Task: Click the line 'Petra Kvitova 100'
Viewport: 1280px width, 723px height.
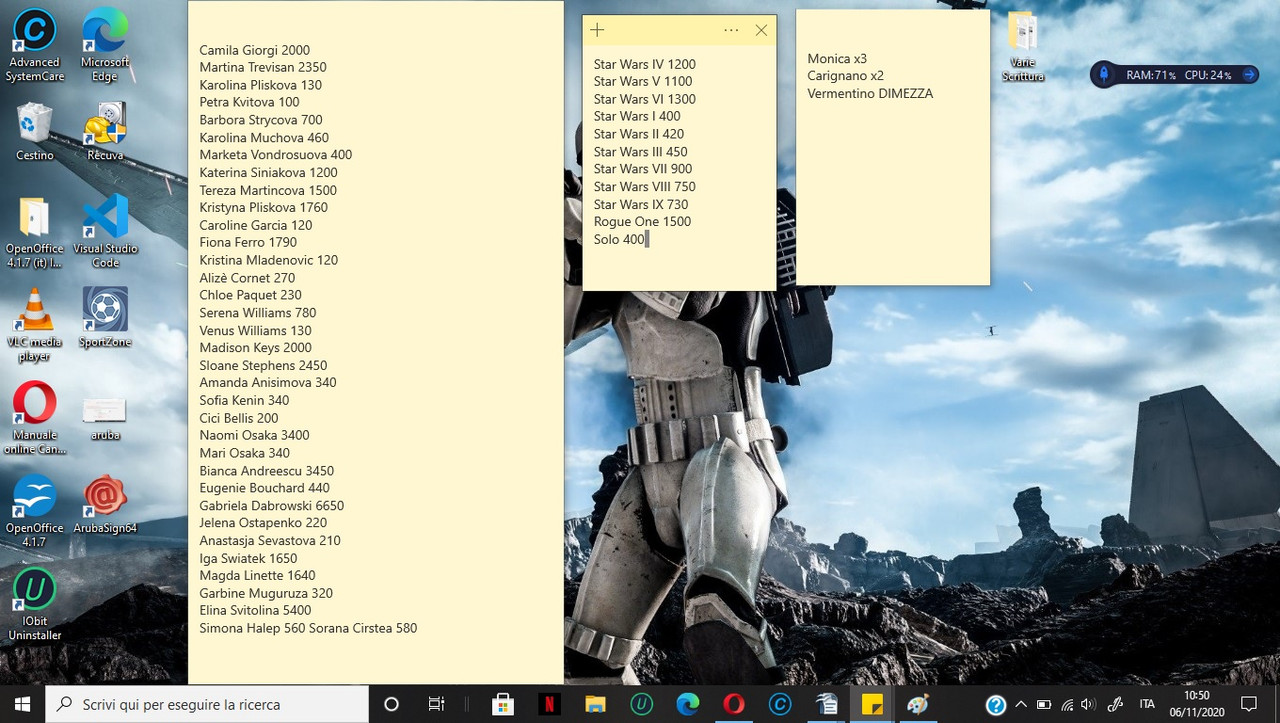Action: (250, 102)
